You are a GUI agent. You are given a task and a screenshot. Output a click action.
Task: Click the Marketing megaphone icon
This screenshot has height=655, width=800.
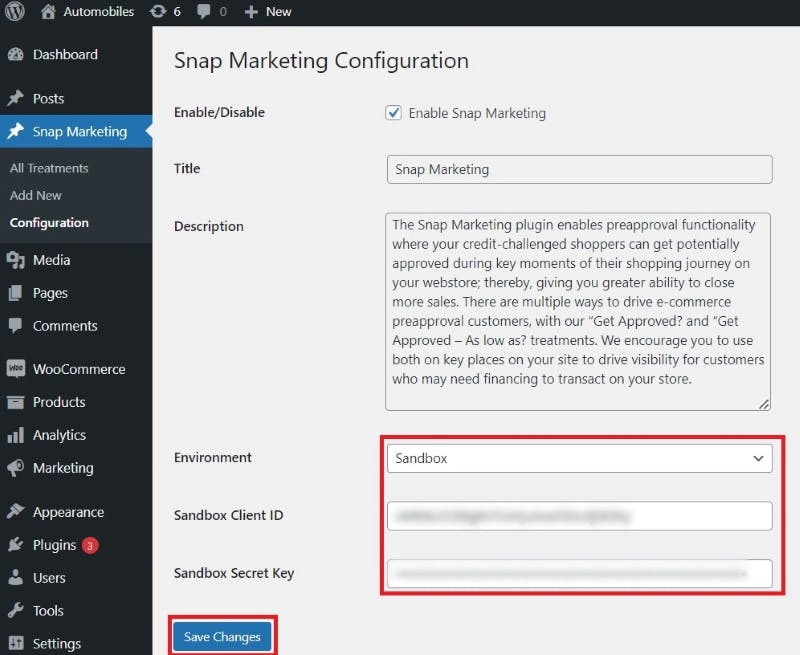[15, 468]
